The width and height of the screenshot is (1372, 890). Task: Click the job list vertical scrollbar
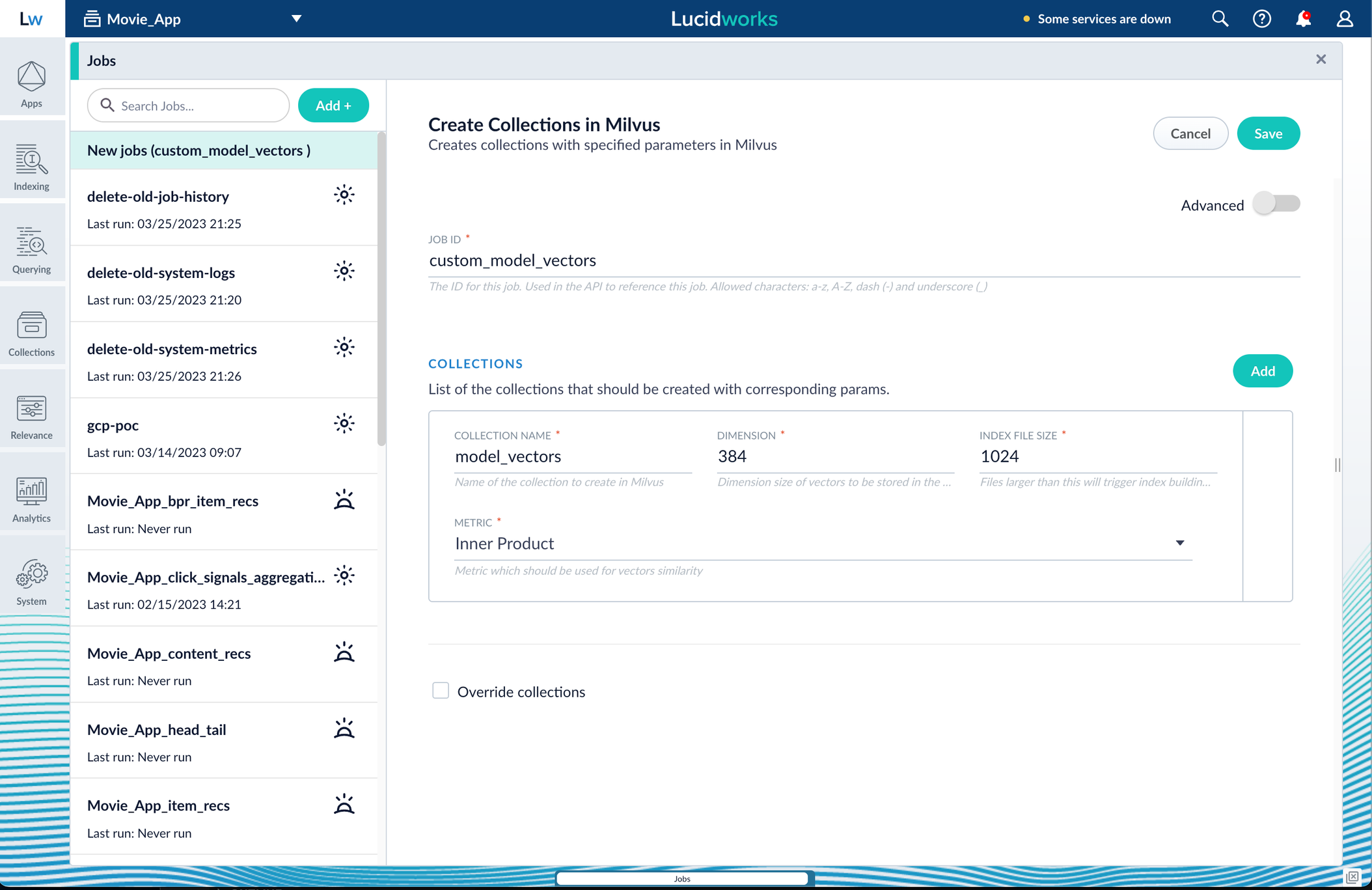coord(381,290)
